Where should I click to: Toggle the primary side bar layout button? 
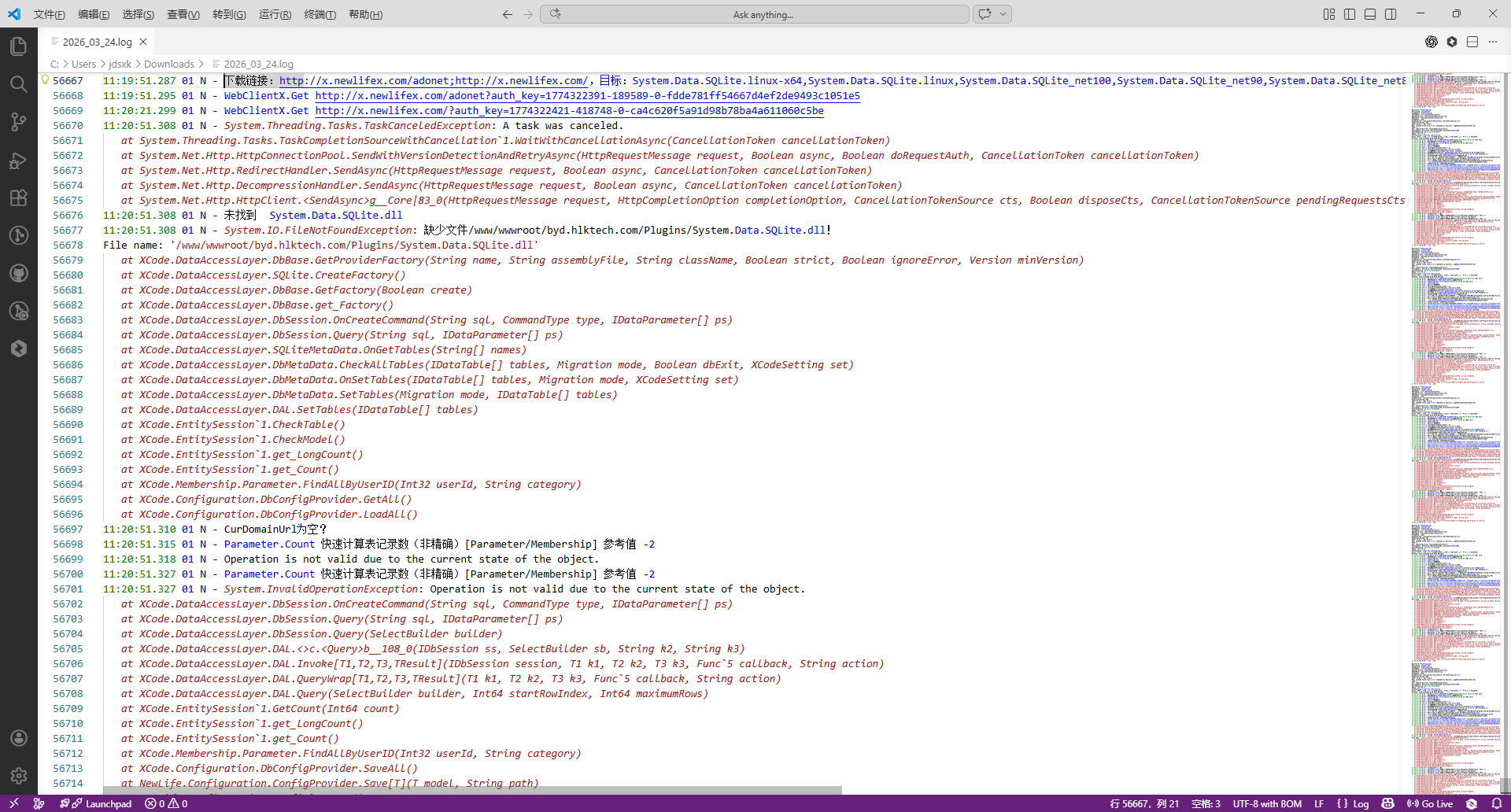(1350, 14)
